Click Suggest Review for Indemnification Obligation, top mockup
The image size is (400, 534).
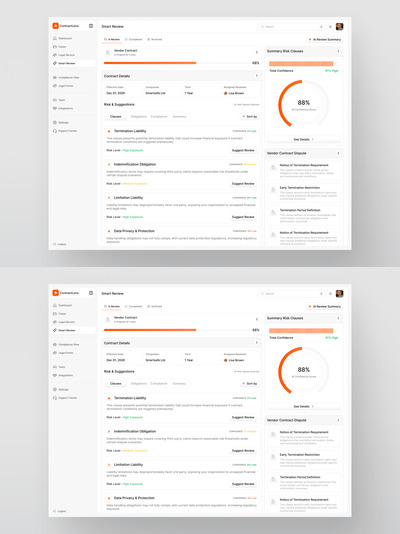(x=243, y=184)
